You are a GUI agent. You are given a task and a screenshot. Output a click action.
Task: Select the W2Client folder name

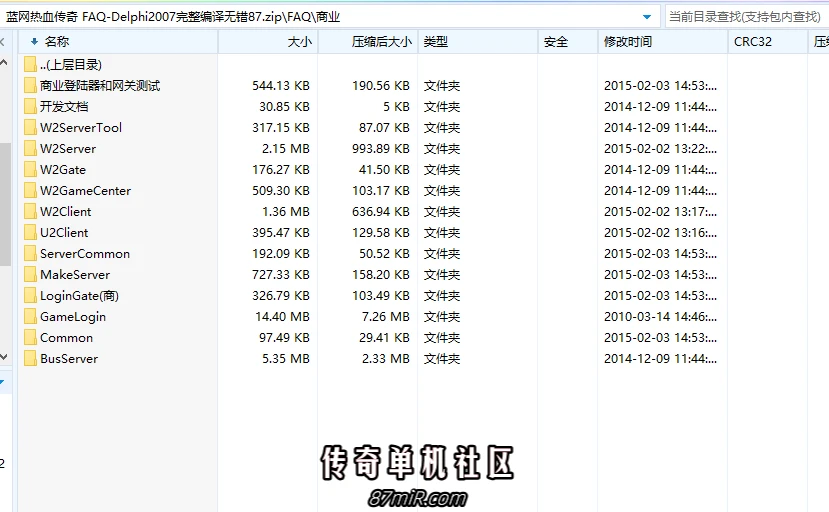click(66, 212)
